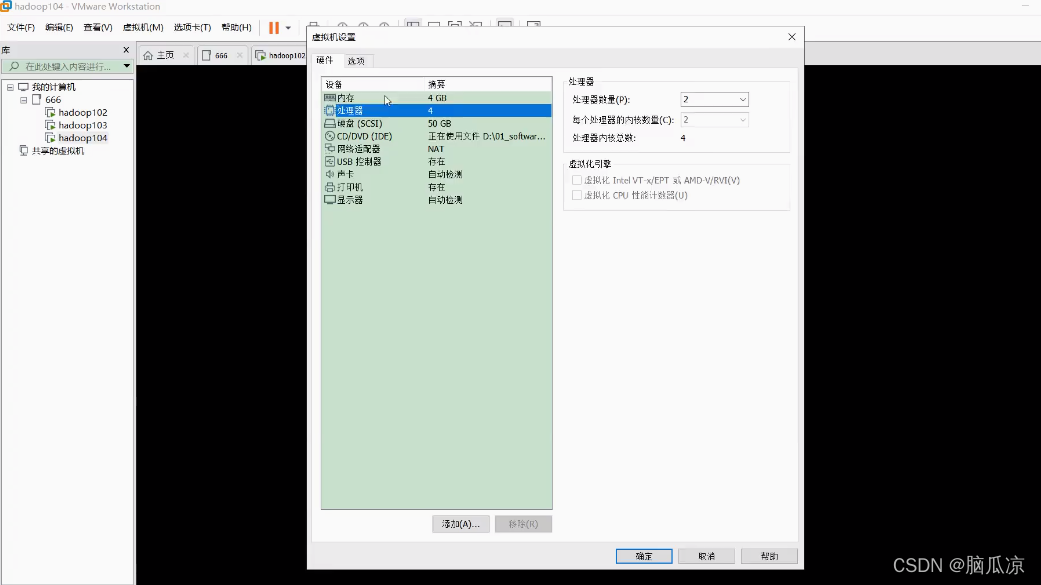
Task: Collapse the 666 folder tree node
Action: (23, 100)
